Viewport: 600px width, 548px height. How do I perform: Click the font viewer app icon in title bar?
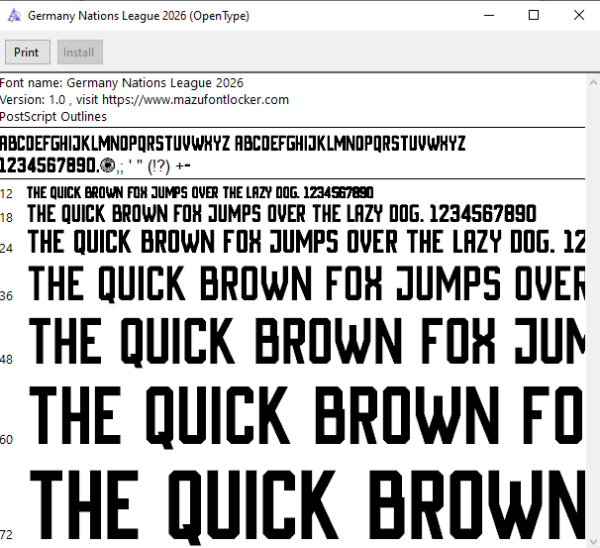[14, 16]
